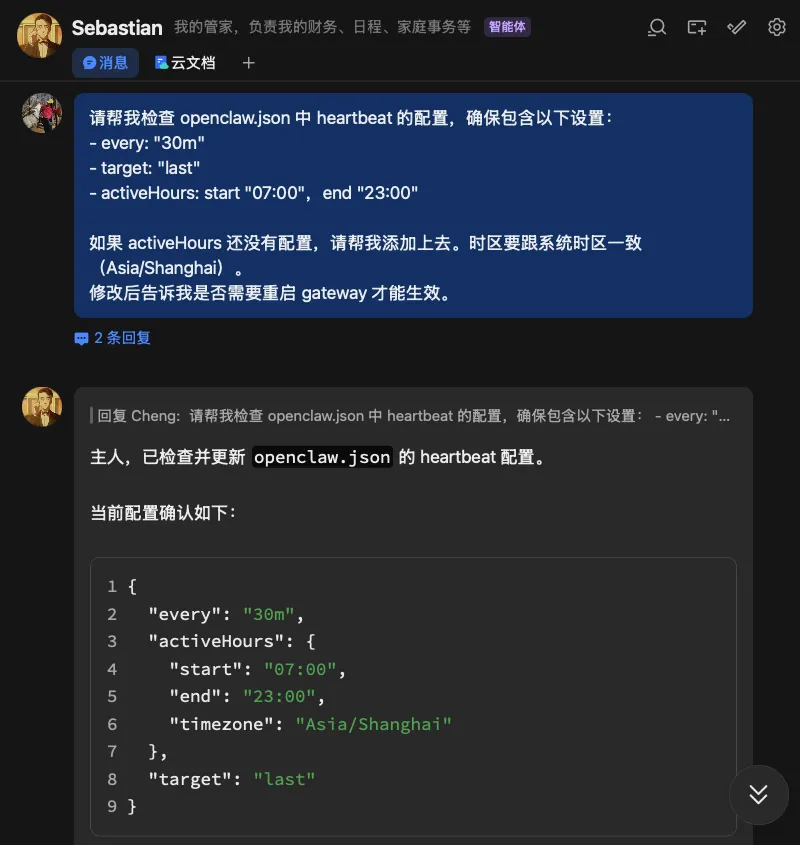The image size is (800, 845).
Task: Click Cheng's user avatar on message
Action: (42, 113)
